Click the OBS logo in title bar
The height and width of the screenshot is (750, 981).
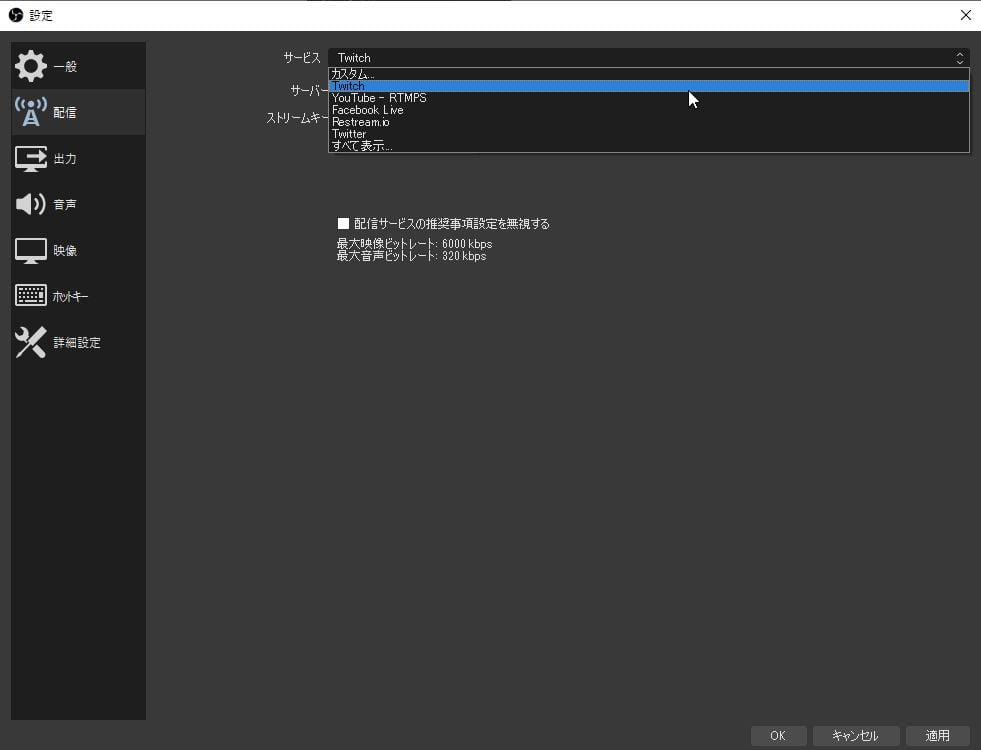tap(15, 15)
